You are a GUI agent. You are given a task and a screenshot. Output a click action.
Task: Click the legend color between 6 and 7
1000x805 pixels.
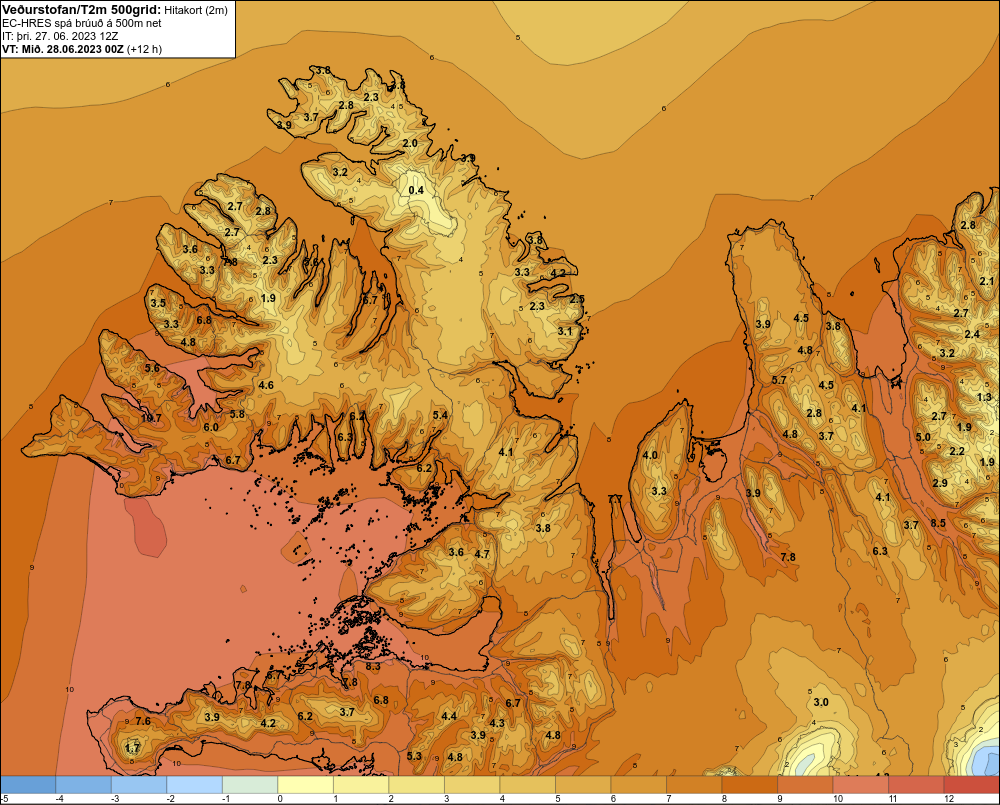coord(638,785)
